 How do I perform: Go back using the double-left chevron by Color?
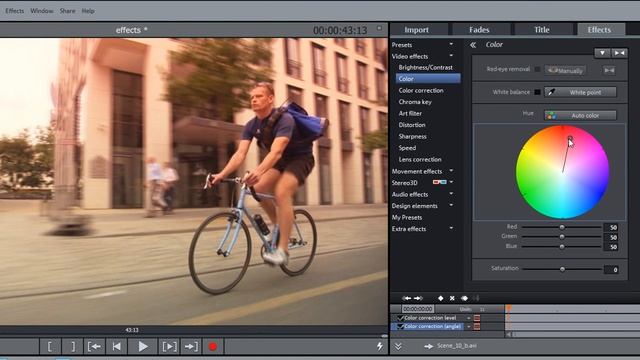[x=473, y=45]
